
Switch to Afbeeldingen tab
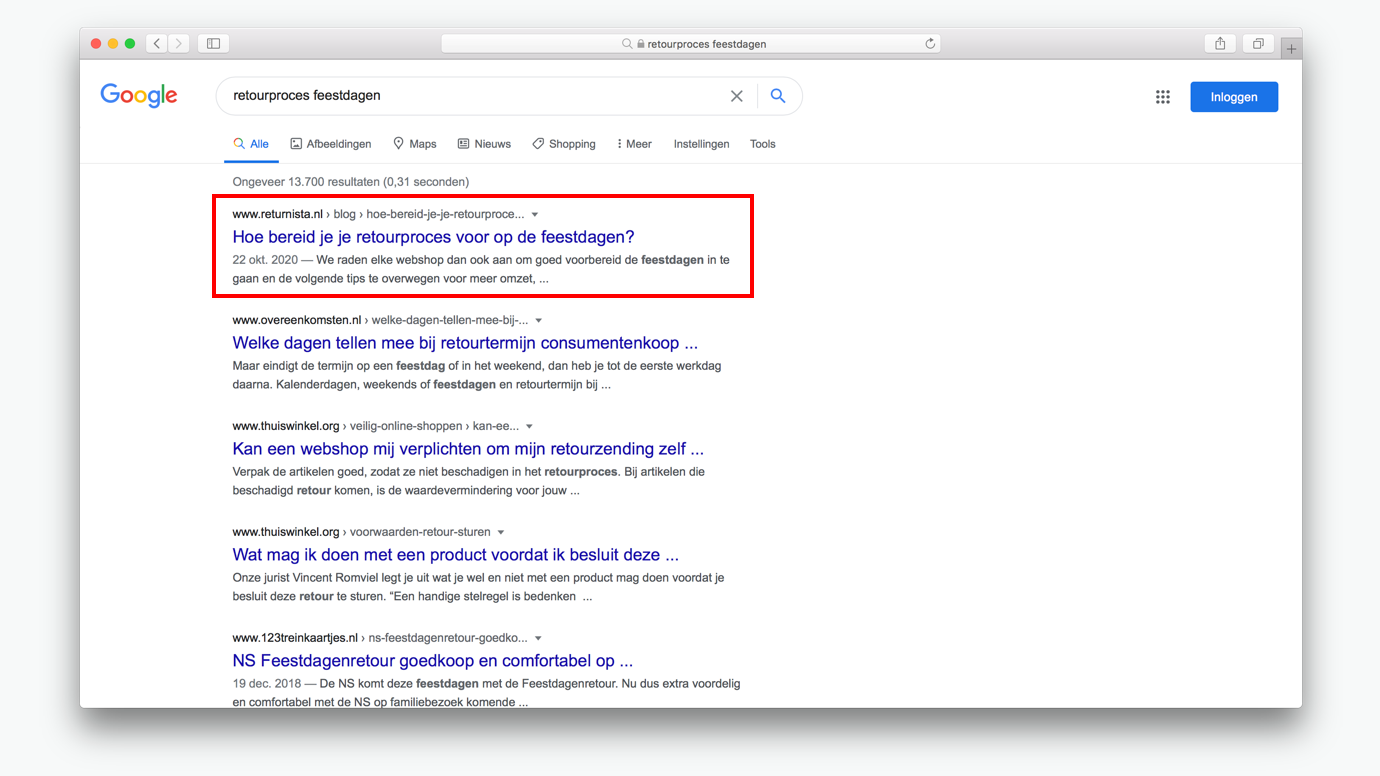(331, 144)
